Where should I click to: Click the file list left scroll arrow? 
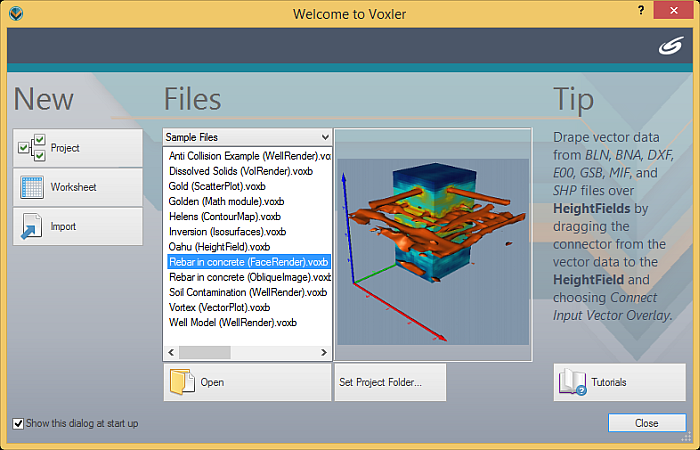coord(171,353)
